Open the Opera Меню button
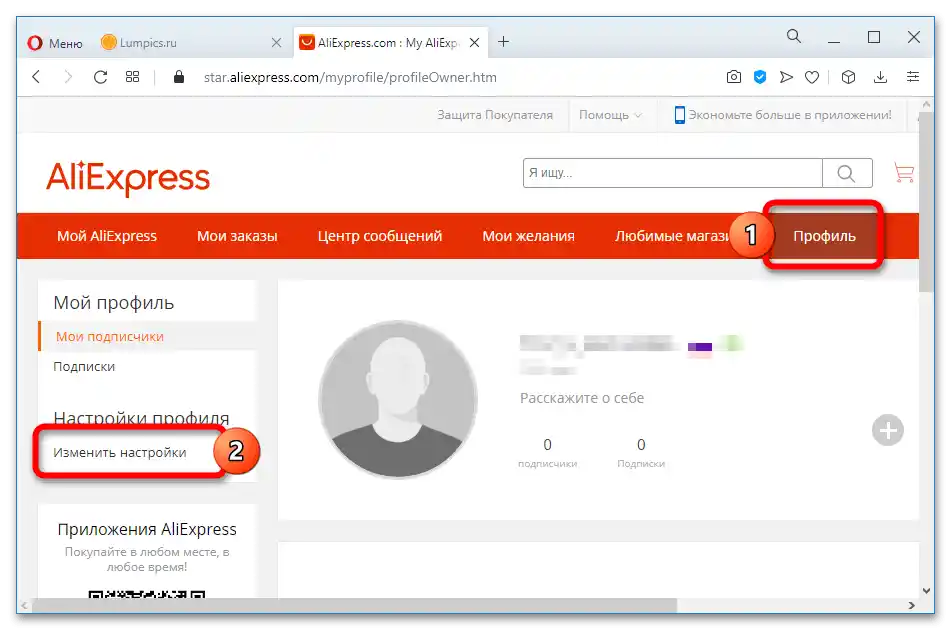951x630 pixels. [x=55, y=43]
